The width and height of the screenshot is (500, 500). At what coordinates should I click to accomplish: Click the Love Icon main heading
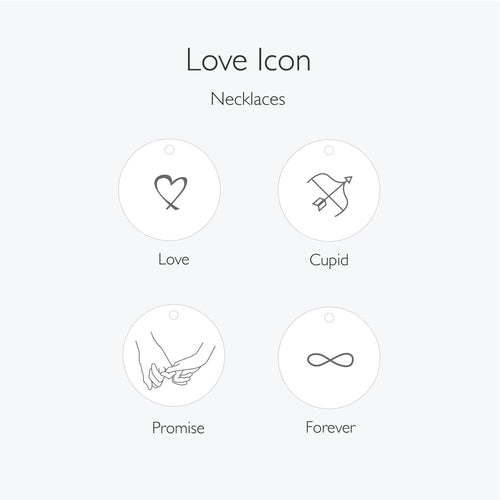coord(248,60)
